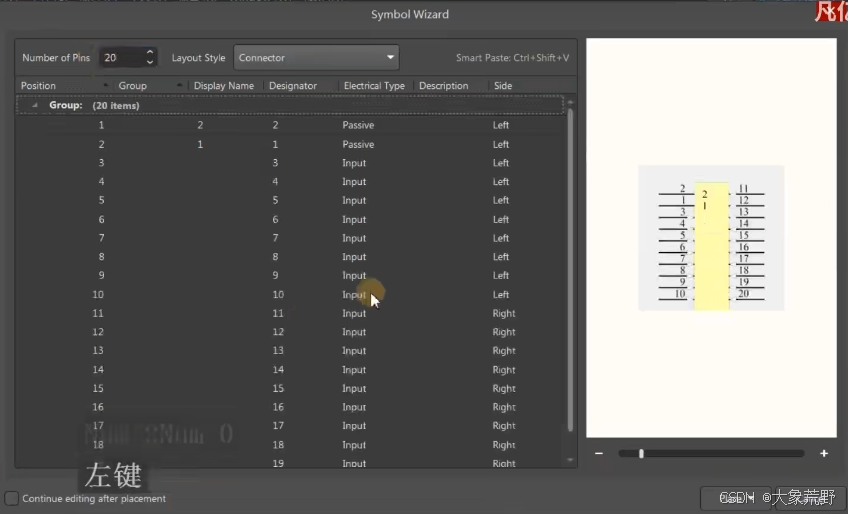This screenshot has width=848, height=514.
Task: Click the Side column header
Action: point(503,85)
